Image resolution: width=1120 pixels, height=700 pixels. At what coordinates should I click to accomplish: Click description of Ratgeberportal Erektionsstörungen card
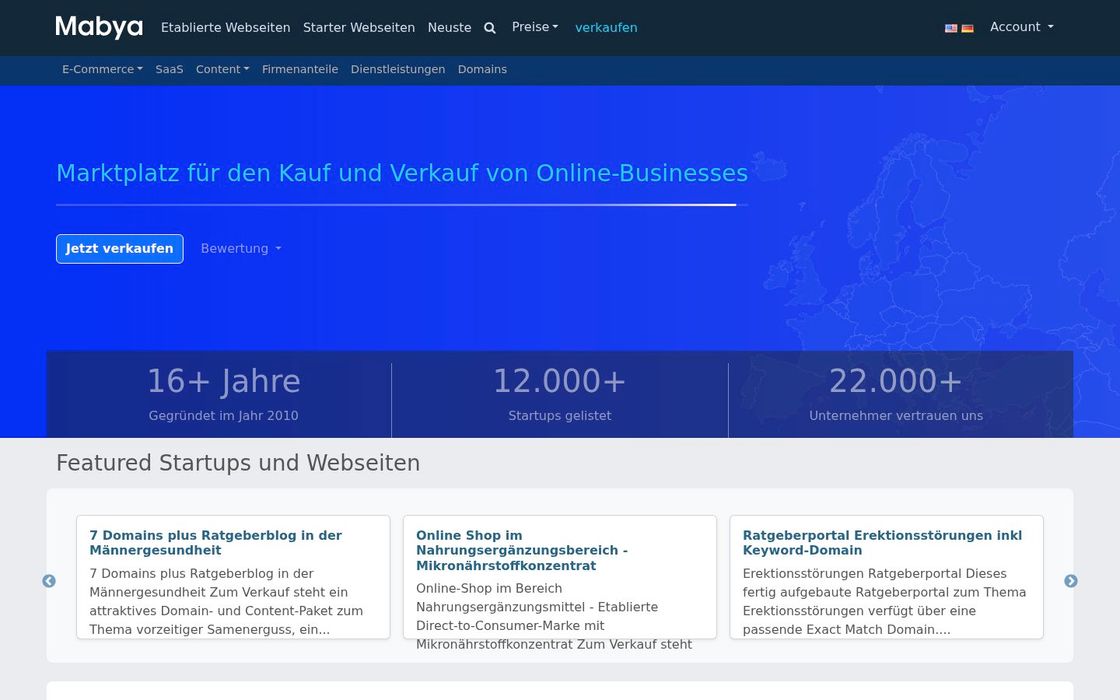(884, 601)
